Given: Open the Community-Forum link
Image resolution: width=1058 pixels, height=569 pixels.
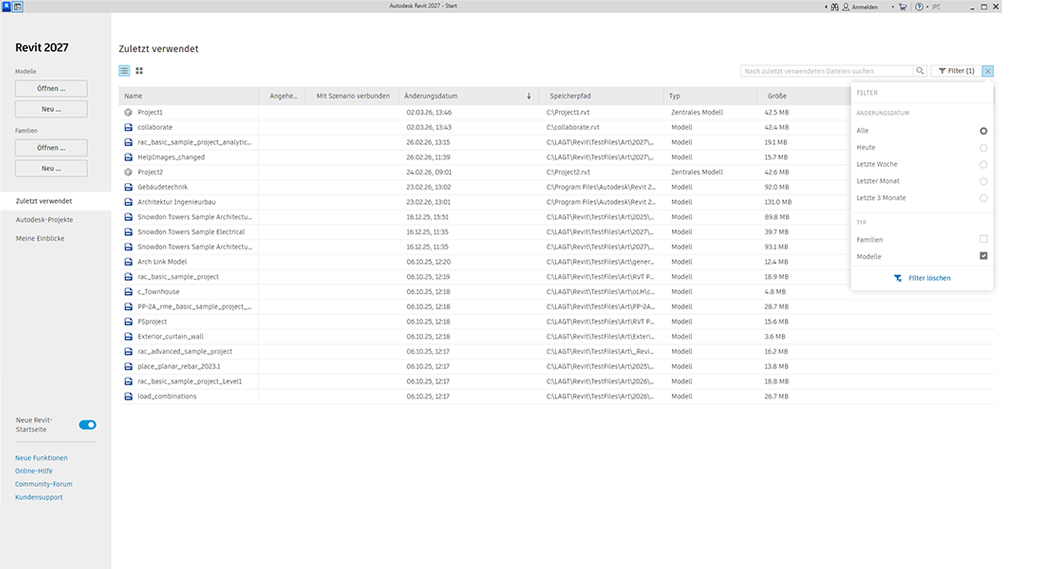Looking at the screenshot, I should 44,484.
